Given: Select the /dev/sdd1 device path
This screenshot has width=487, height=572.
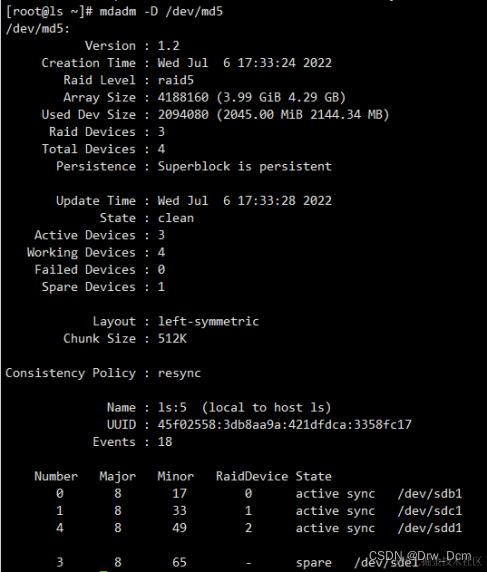Looking at the screenshot, I should 430,528.
